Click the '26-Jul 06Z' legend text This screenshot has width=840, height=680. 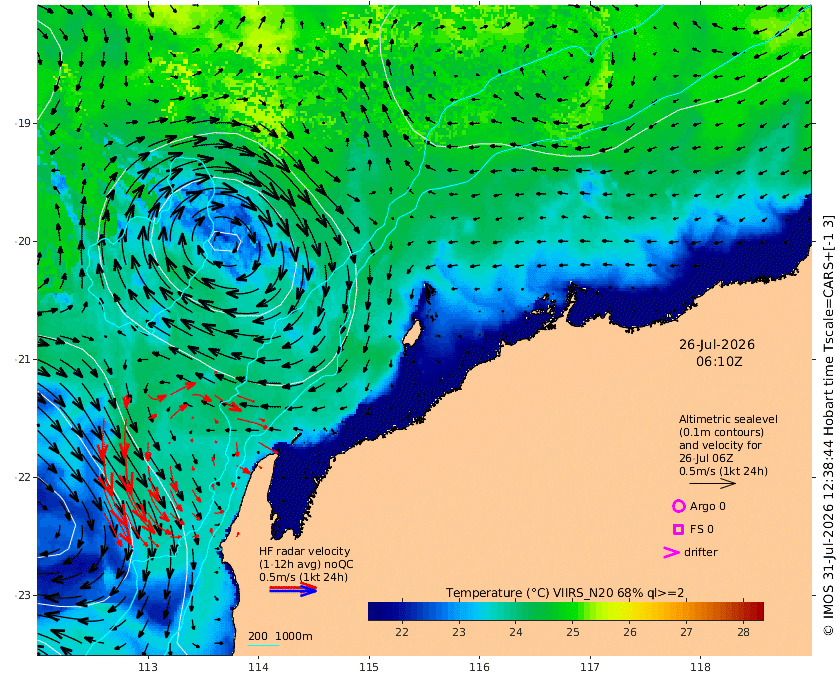point(706,458)
